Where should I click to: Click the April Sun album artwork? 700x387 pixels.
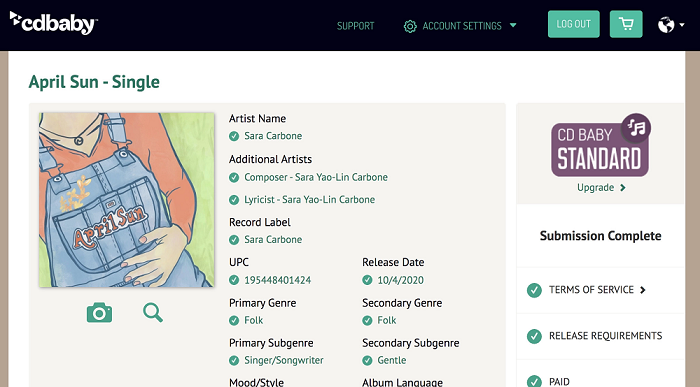pos(126,200)
